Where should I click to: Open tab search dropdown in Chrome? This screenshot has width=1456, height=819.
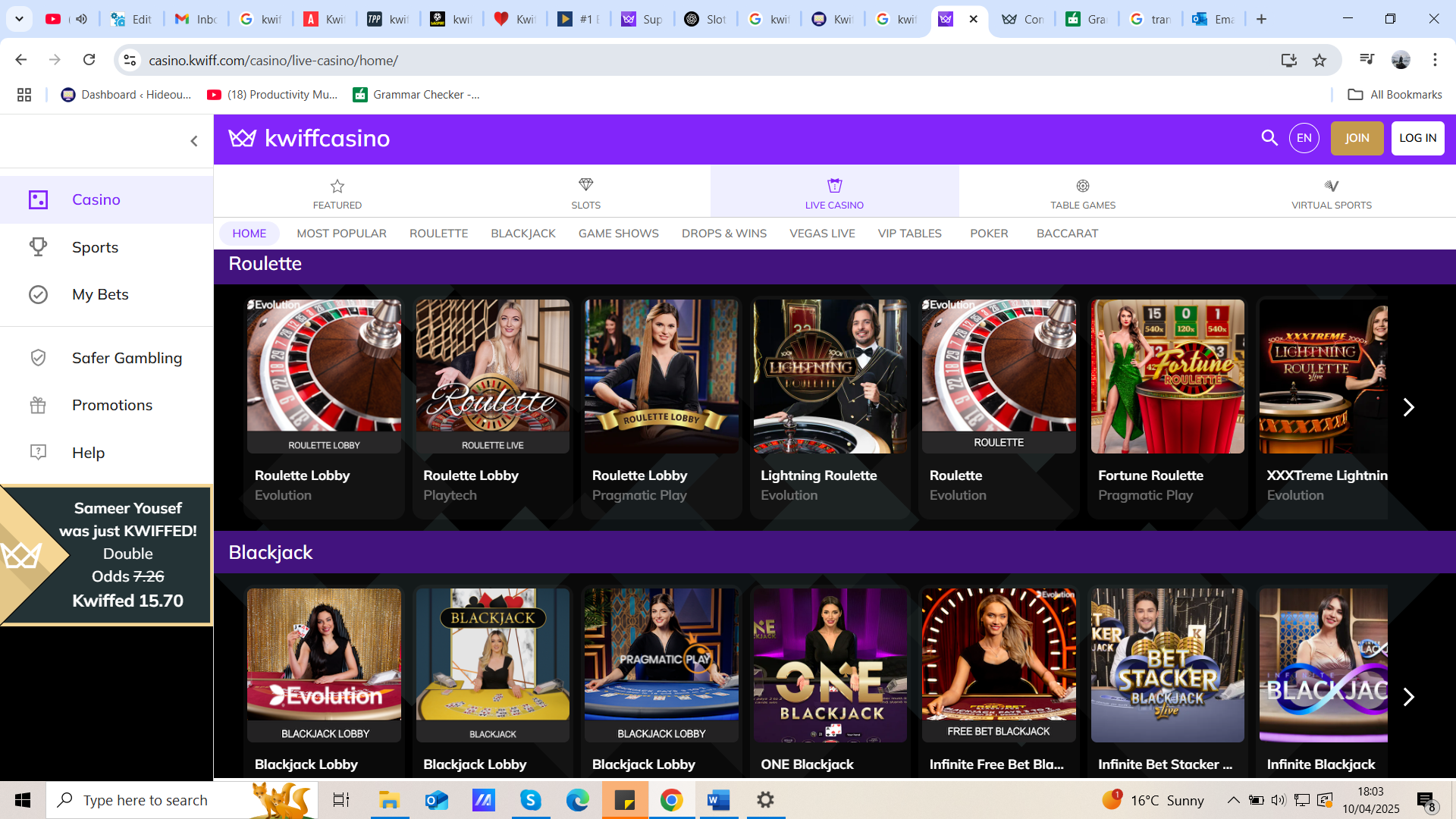coord(19,19)
